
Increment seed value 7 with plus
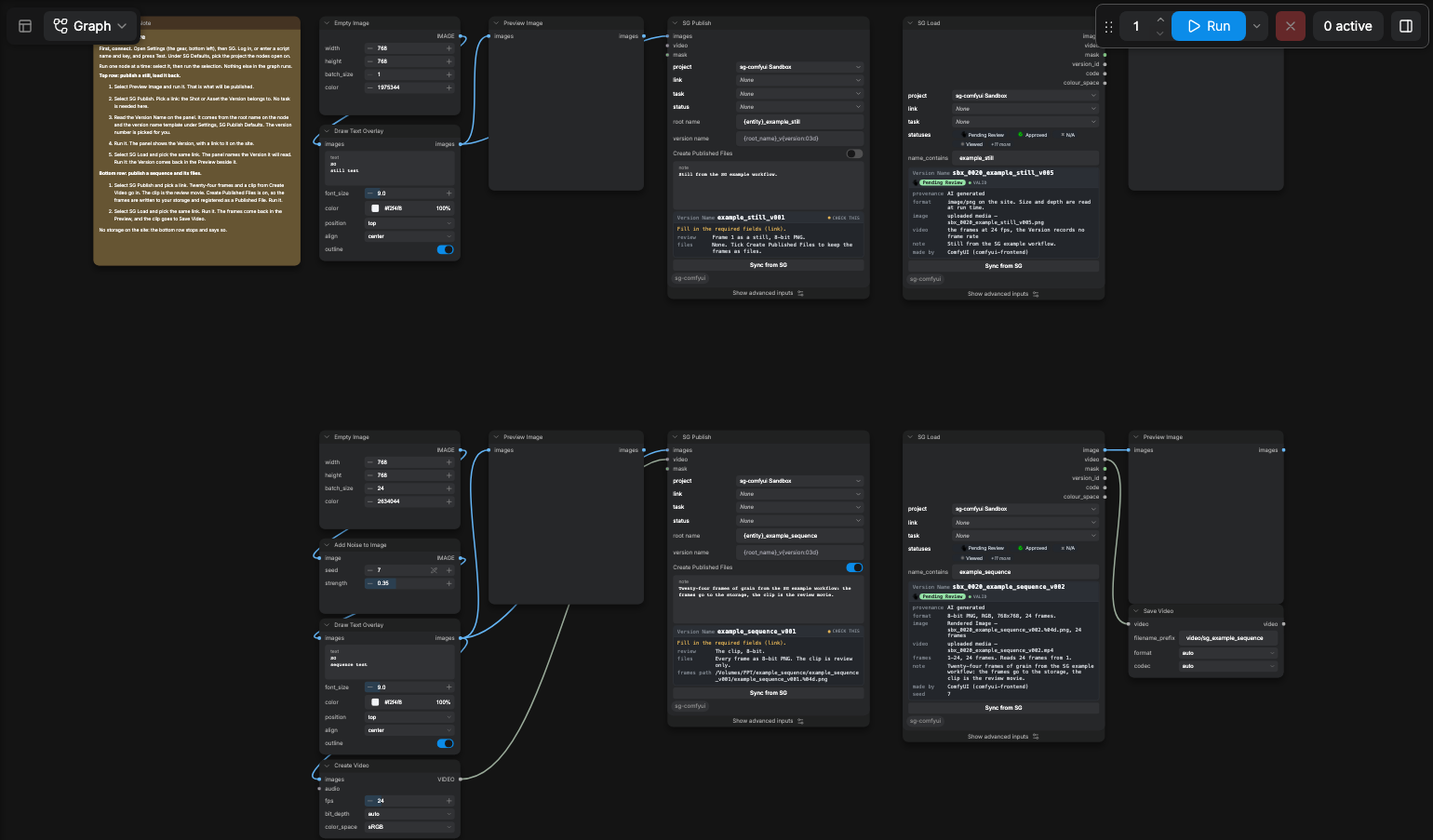point(449,570)
